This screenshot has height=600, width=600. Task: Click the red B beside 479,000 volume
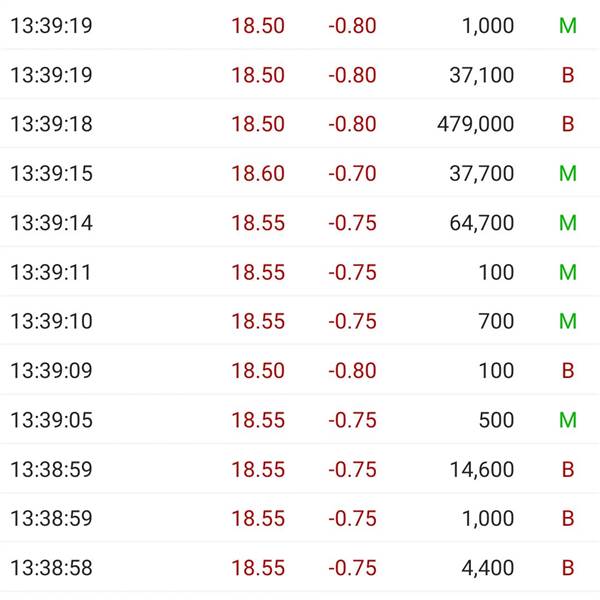(x=568, y=124)
